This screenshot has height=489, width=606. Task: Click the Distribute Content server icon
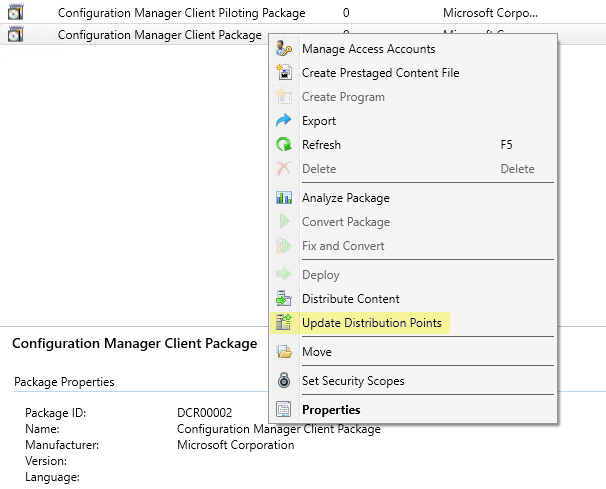pos(284,298)
